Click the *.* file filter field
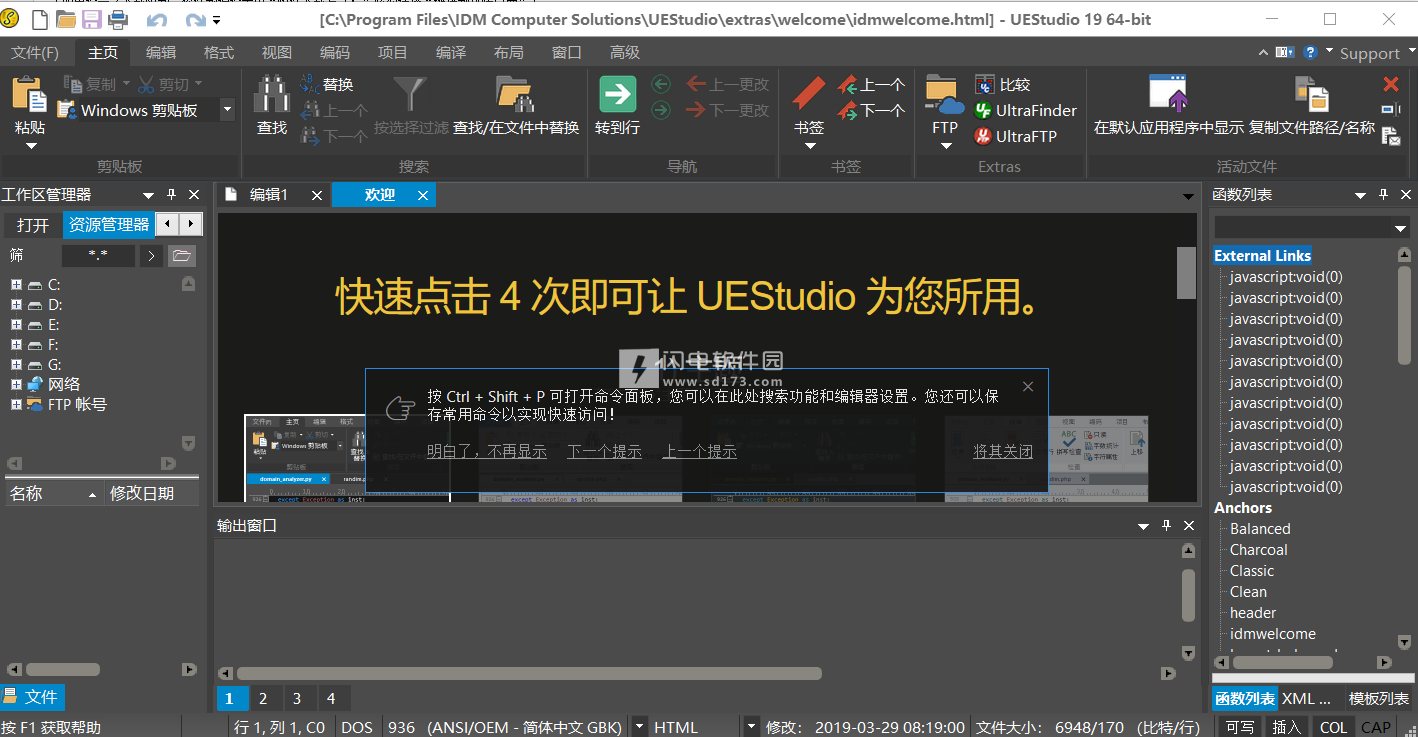The image size is (1418, 737). 98,256
